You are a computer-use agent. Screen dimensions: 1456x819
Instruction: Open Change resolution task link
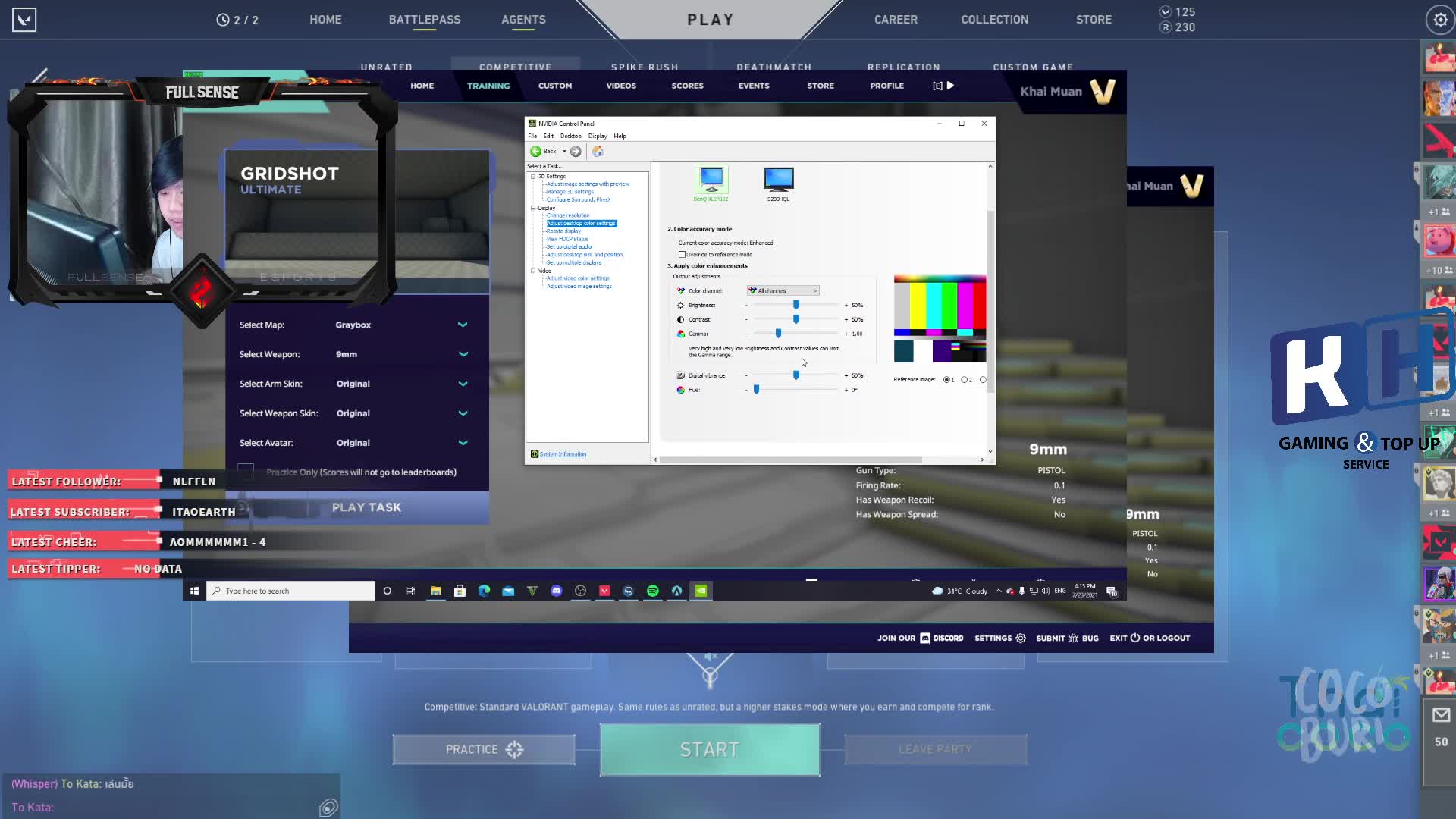(567, 215)
